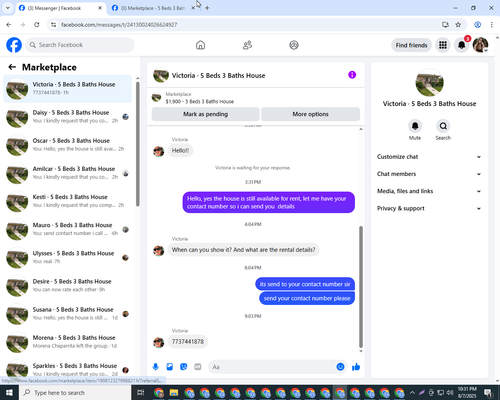Click the Facebook logo icon
This screenshot has width=500, height=400.
[x=14, y=45]
